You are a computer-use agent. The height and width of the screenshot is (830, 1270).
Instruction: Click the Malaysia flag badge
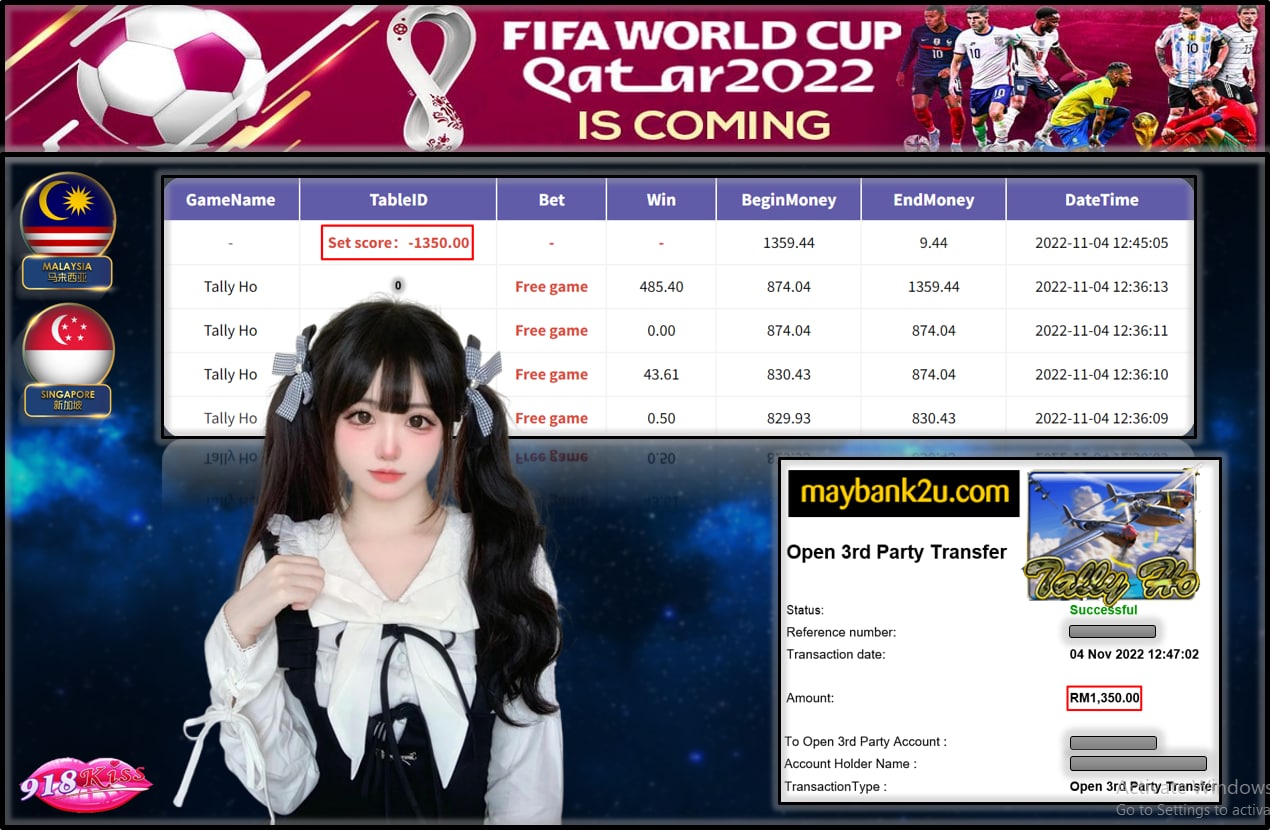[68, 232]
